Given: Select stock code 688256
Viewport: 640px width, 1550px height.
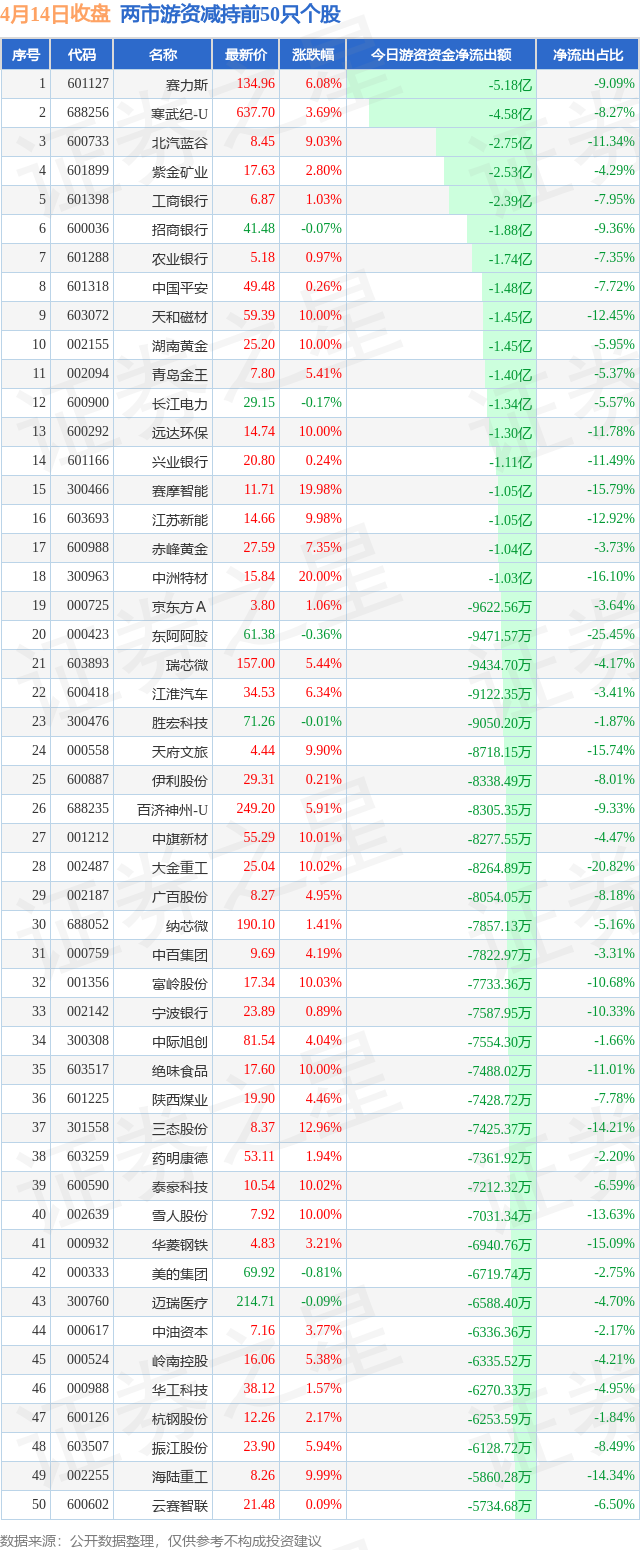Looking at the screenshot, I should coord(87,113).
